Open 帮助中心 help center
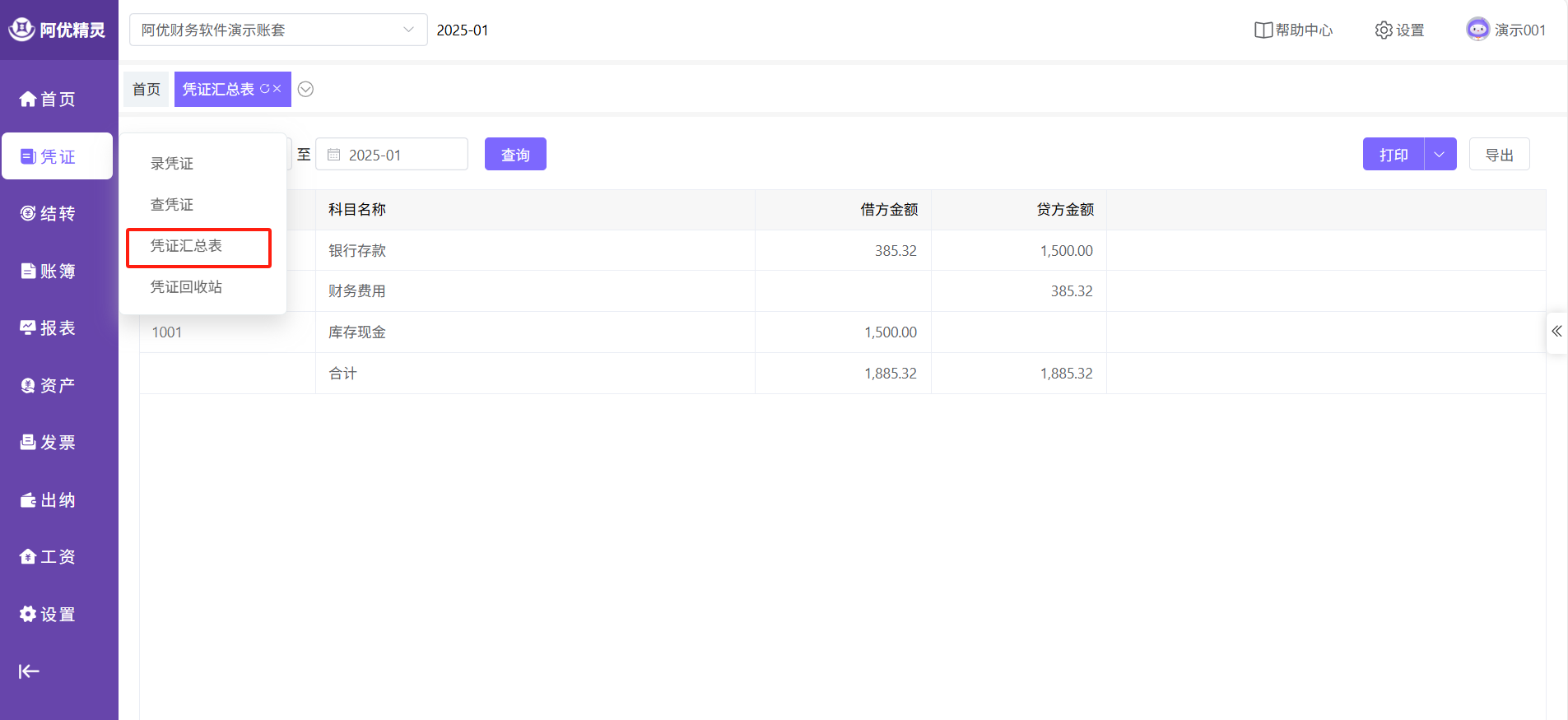The height and width of the screenshot is (720, 1568). pos(1293,30)
